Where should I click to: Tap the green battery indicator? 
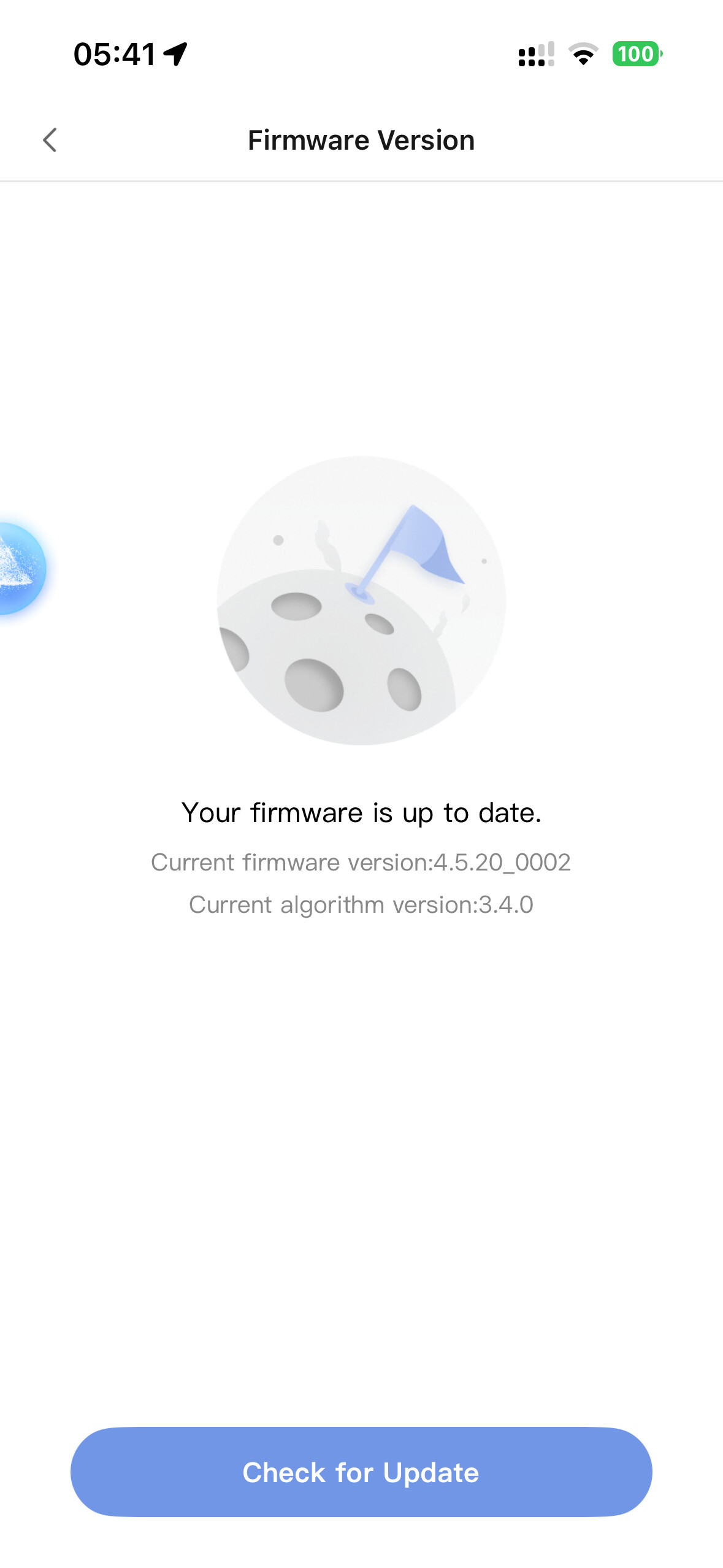click(x=637, y=54)
